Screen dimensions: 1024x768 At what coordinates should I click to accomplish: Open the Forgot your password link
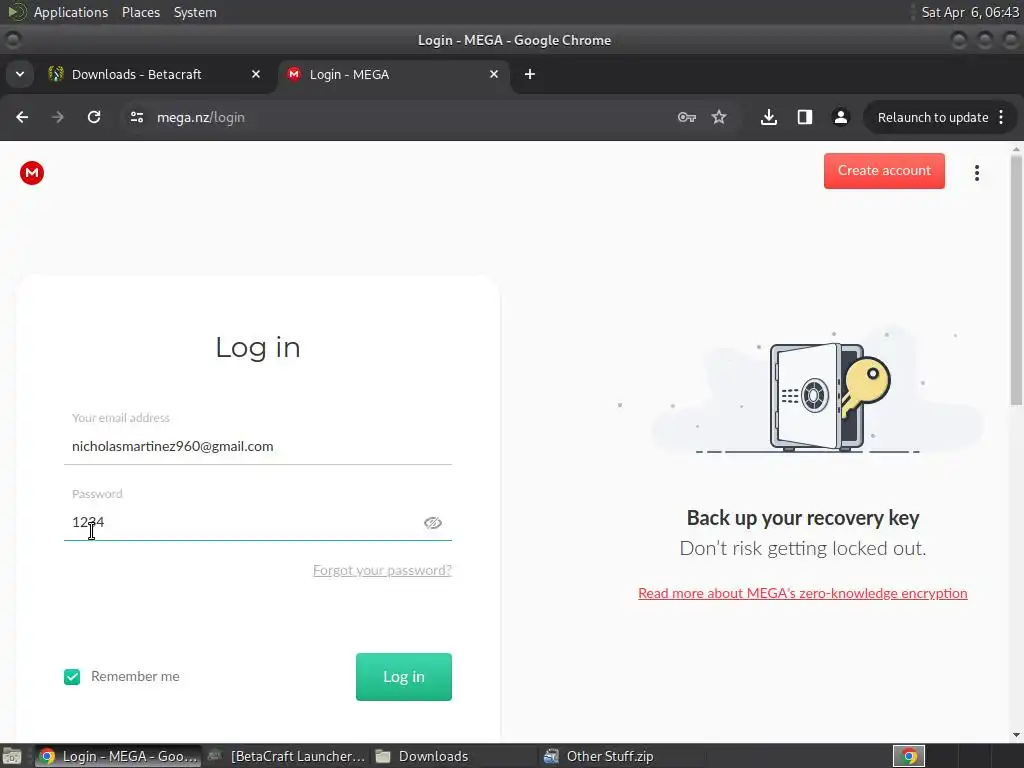[x=382, y=570]
